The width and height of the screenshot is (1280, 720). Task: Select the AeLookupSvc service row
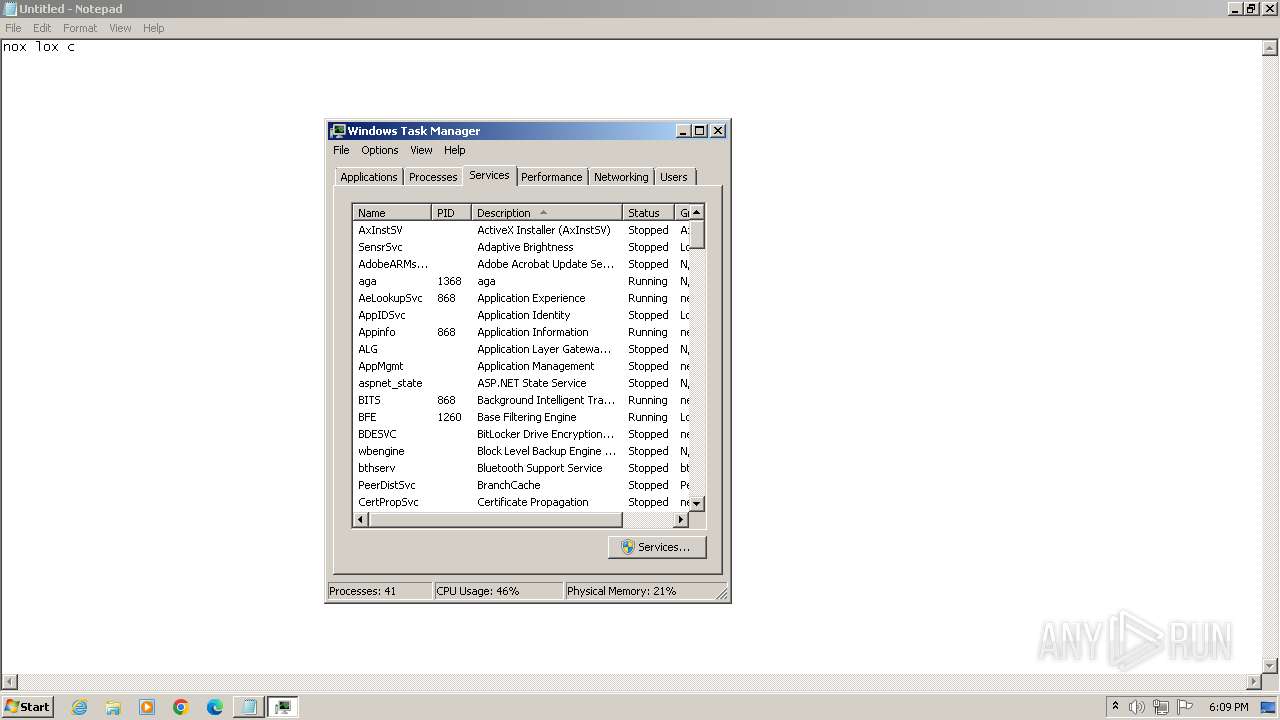pyautogui.click(x=521, y=298)
